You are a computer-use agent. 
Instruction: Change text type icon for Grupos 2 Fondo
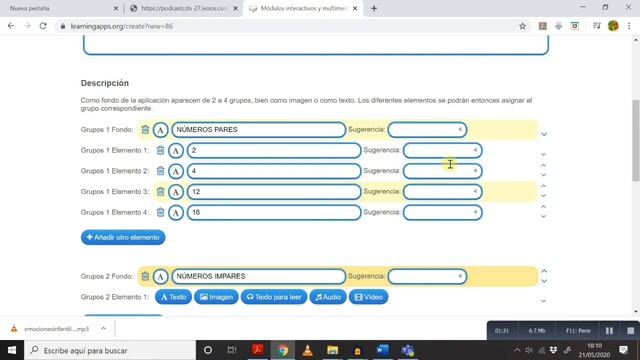coord(160,276)
